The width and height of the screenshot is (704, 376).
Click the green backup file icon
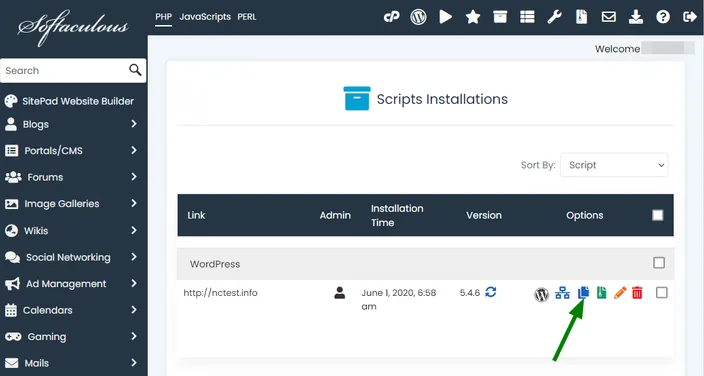(602, 293)
